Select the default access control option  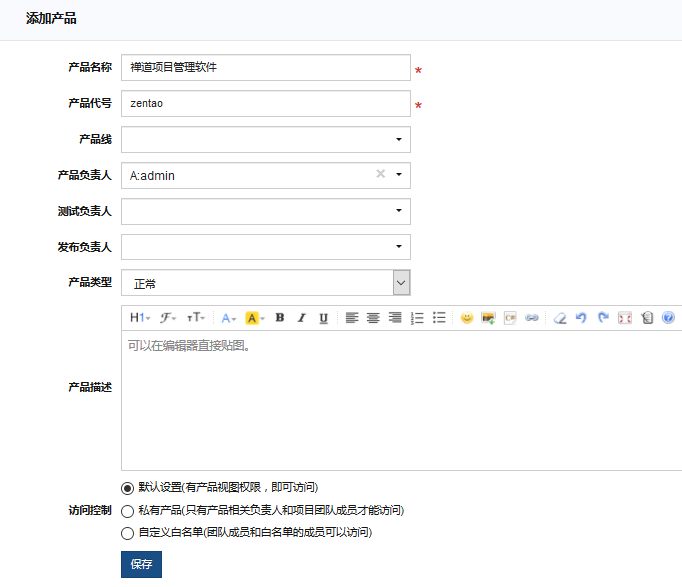pyautogui.click(x=127, y=488)
